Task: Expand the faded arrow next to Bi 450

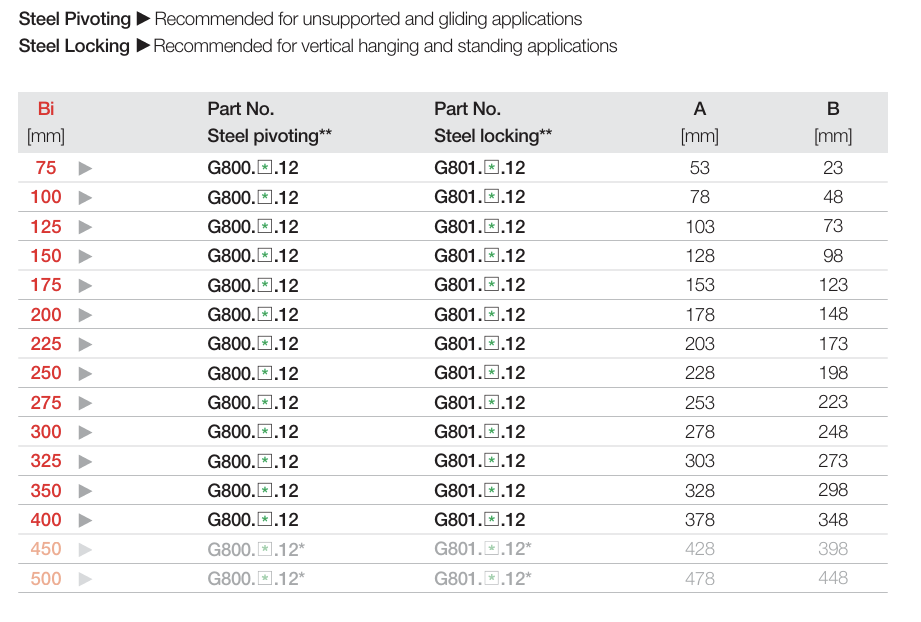Action: [85, 549]
